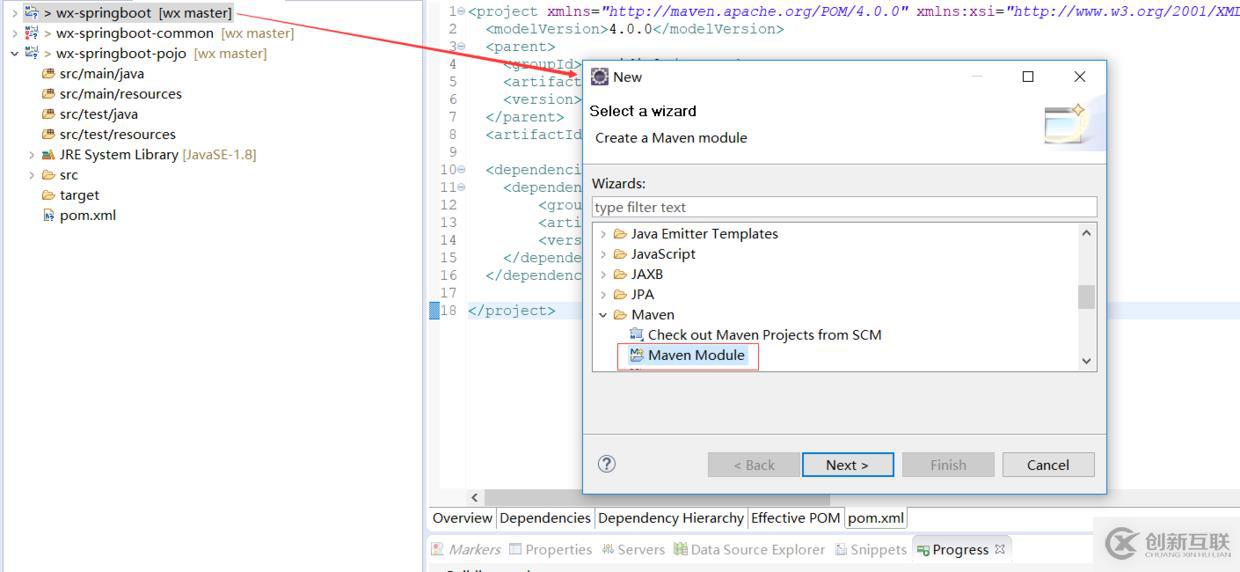
Task: Click the Maven Module wizard icon
Action: click(637, 354)
